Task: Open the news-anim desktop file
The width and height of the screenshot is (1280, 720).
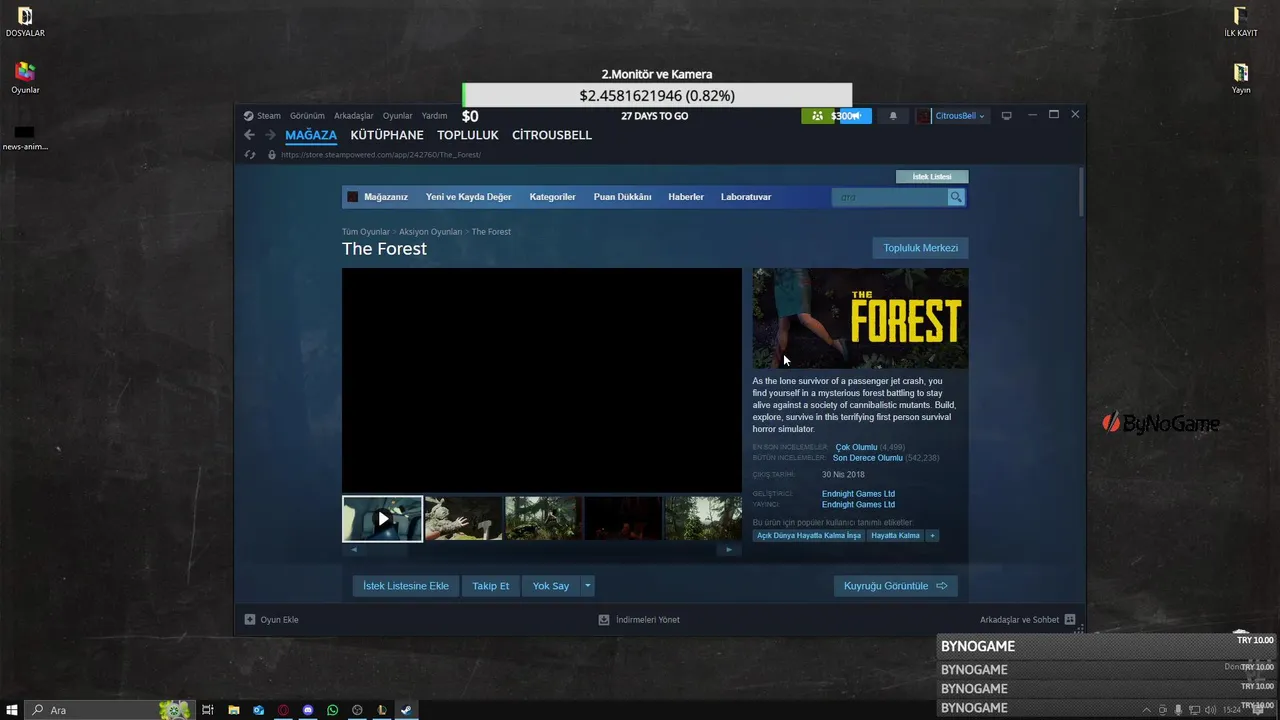Action: coord(25,136)
